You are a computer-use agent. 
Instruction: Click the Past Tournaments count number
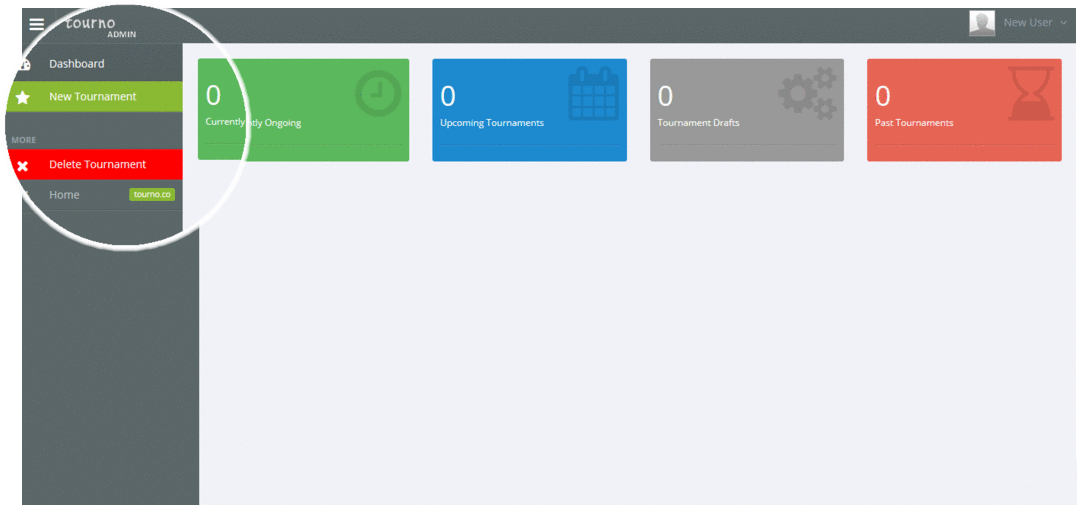coord(882,96)
